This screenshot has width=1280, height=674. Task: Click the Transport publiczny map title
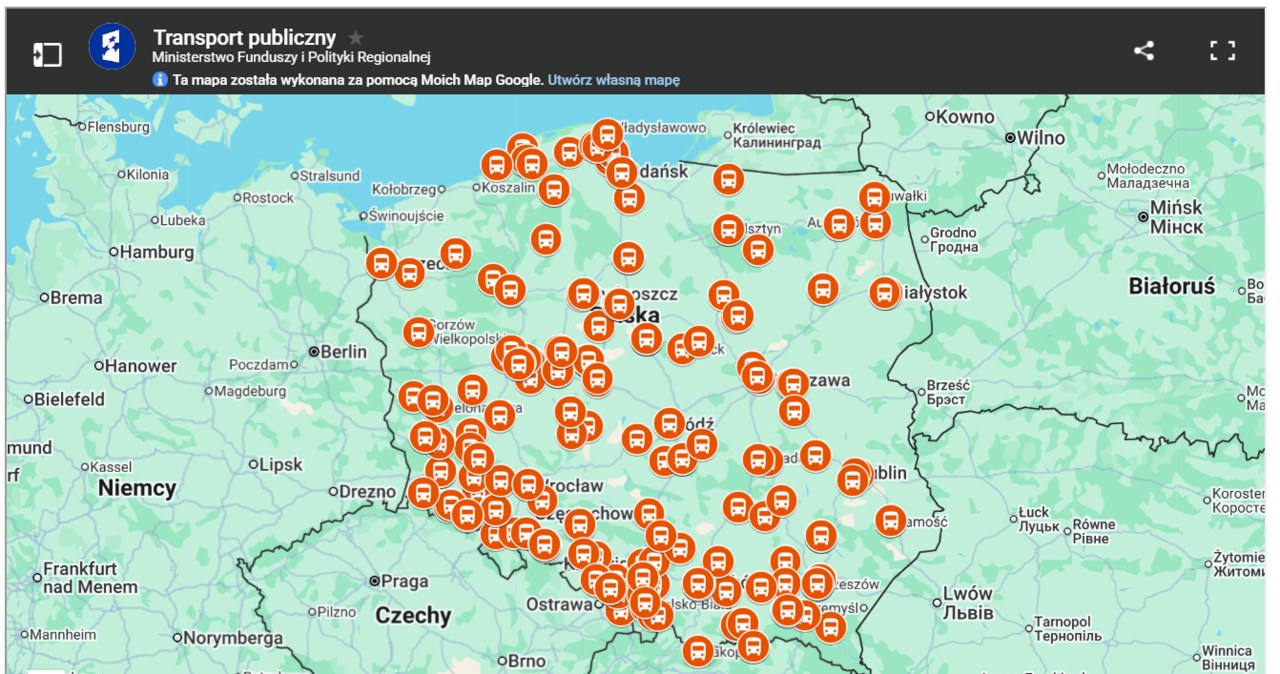click(244, 38)
